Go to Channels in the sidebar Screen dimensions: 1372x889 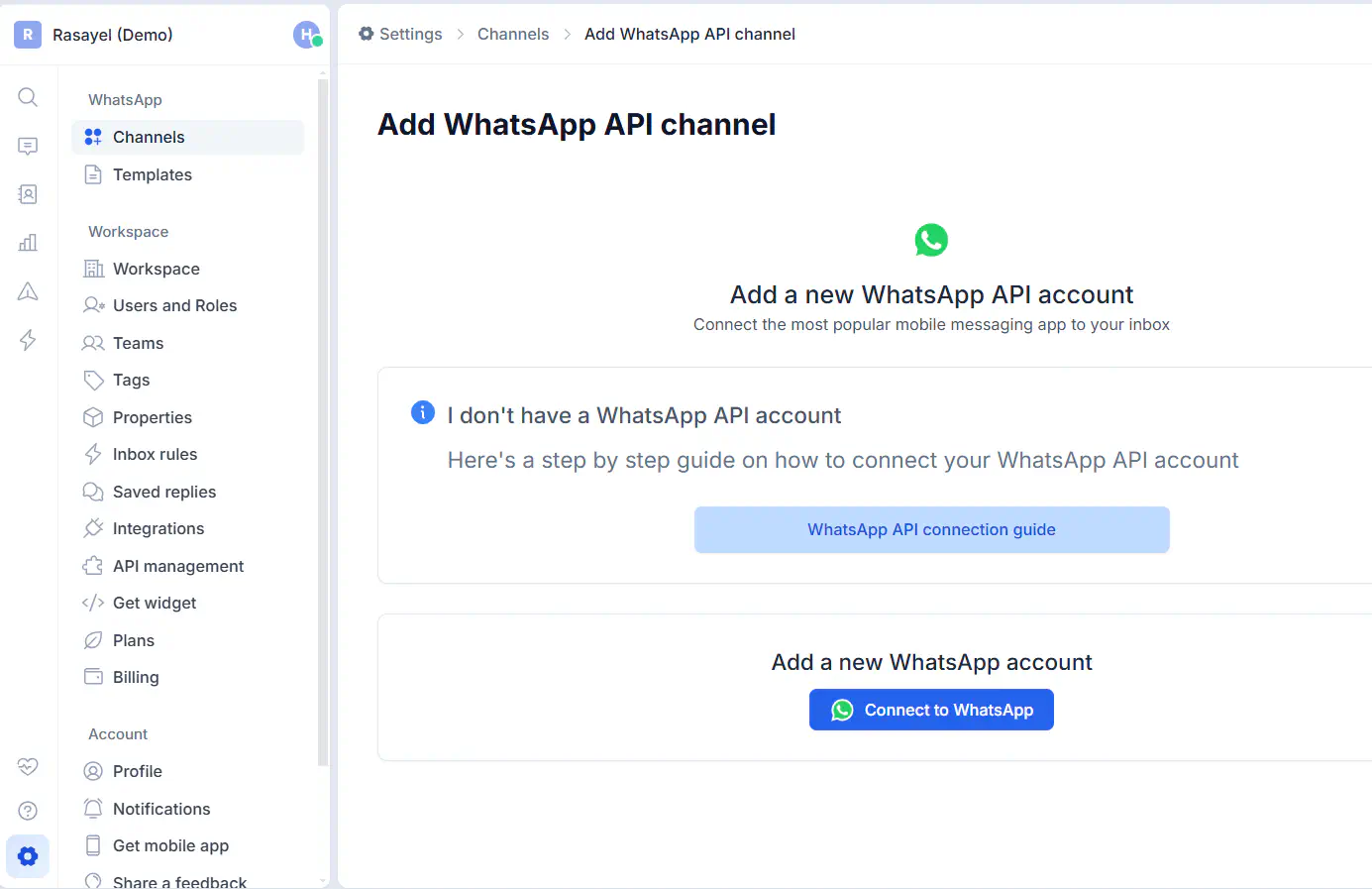click(187, 137)
